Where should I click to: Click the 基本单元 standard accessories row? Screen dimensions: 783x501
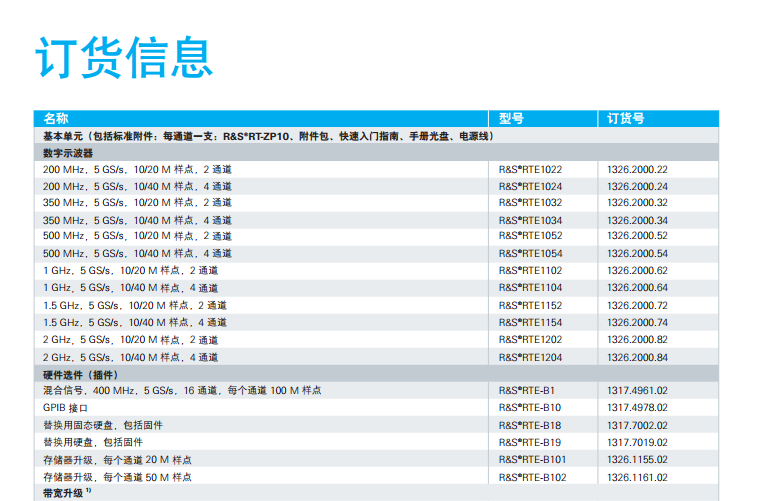point(376,136)
